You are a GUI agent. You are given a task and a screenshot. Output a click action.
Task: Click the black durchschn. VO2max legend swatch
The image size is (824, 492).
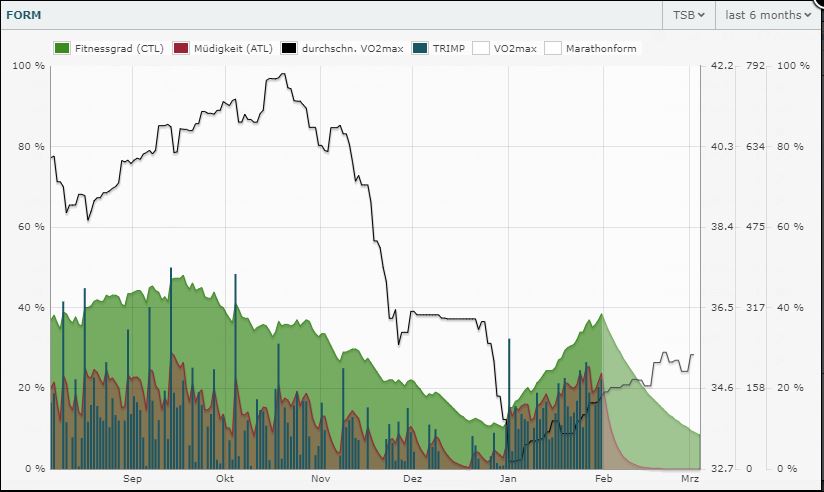tap(290, 48)
